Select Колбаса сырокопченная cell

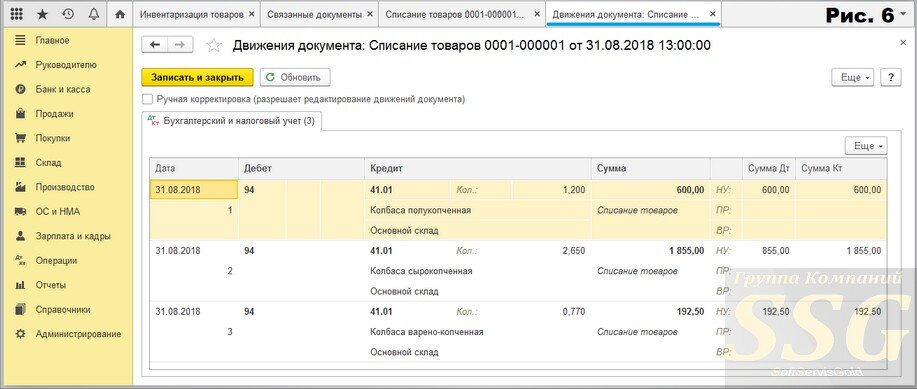point(478,271)
